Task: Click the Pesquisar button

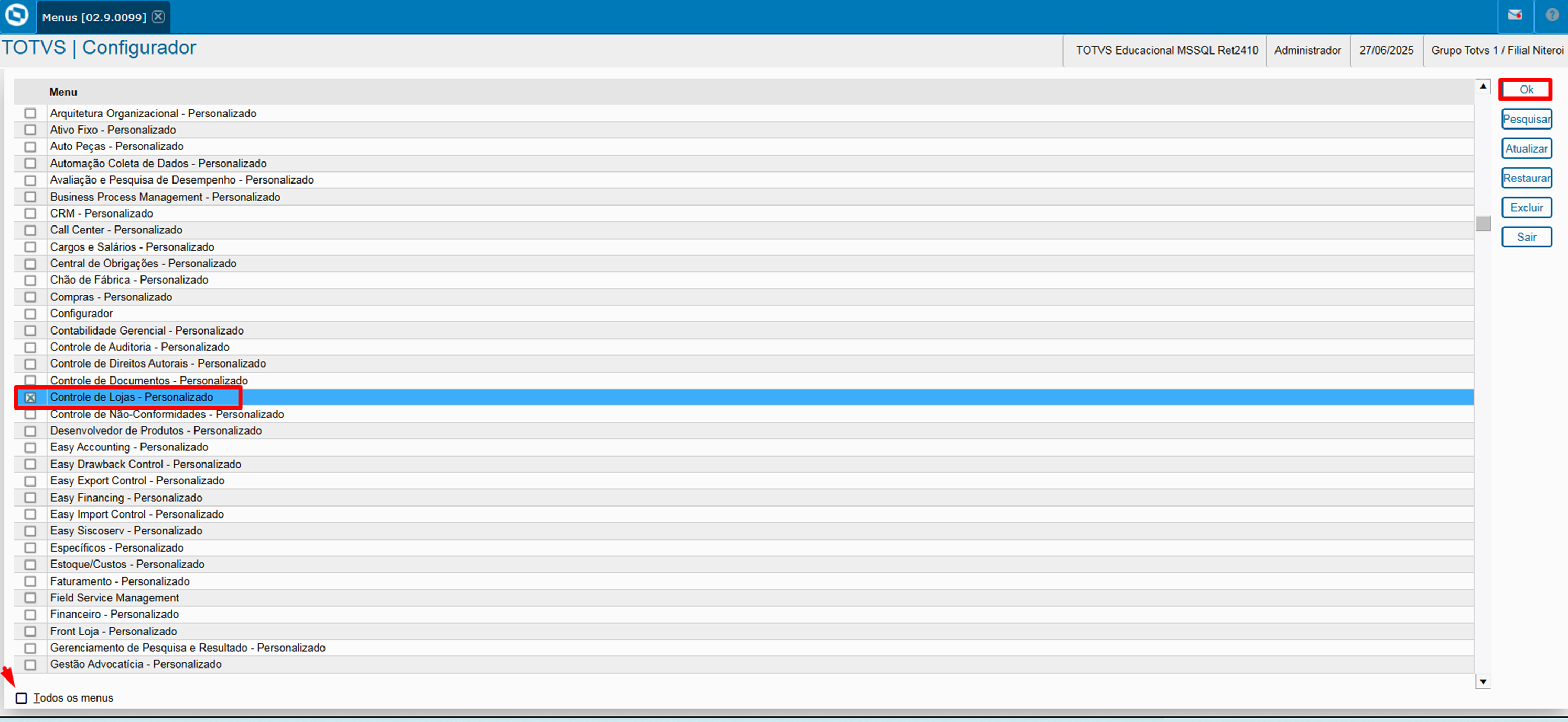Action: [1526, 118]
